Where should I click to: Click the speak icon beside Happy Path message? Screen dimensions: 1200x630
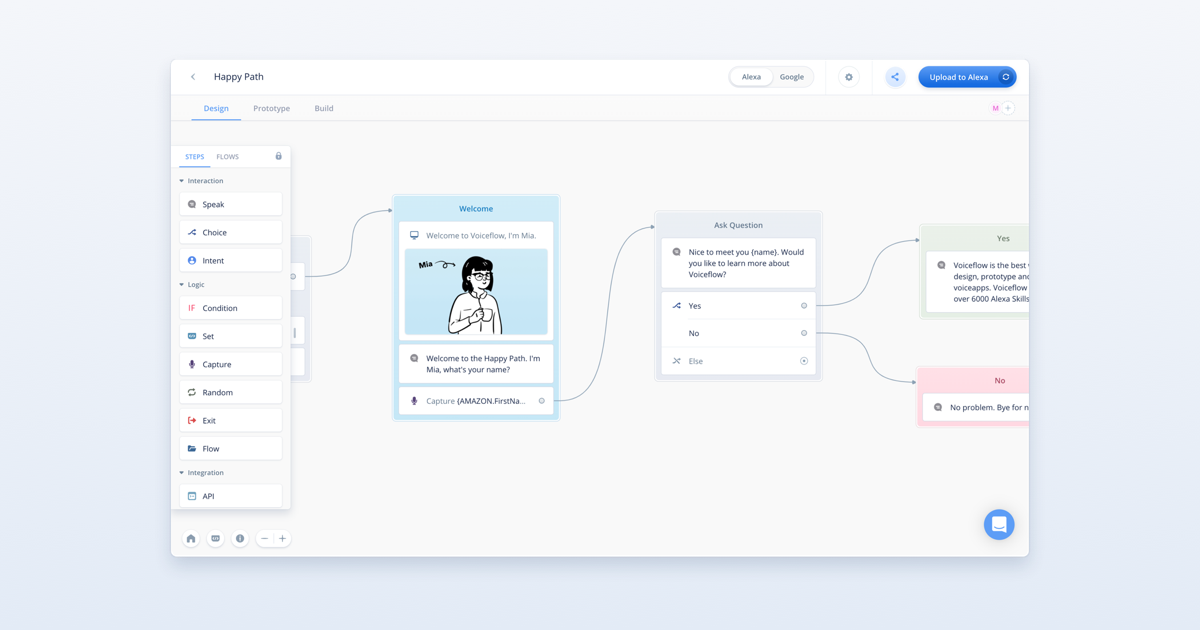[x=414, y=358]
